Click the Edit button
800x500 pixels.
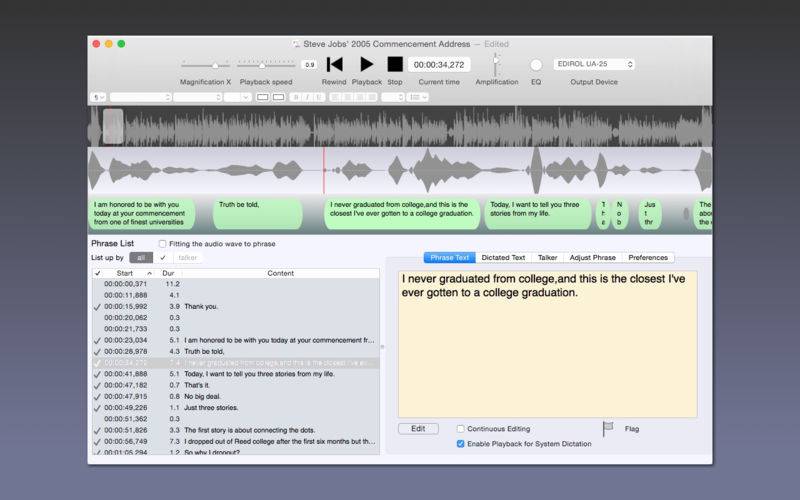418,429
